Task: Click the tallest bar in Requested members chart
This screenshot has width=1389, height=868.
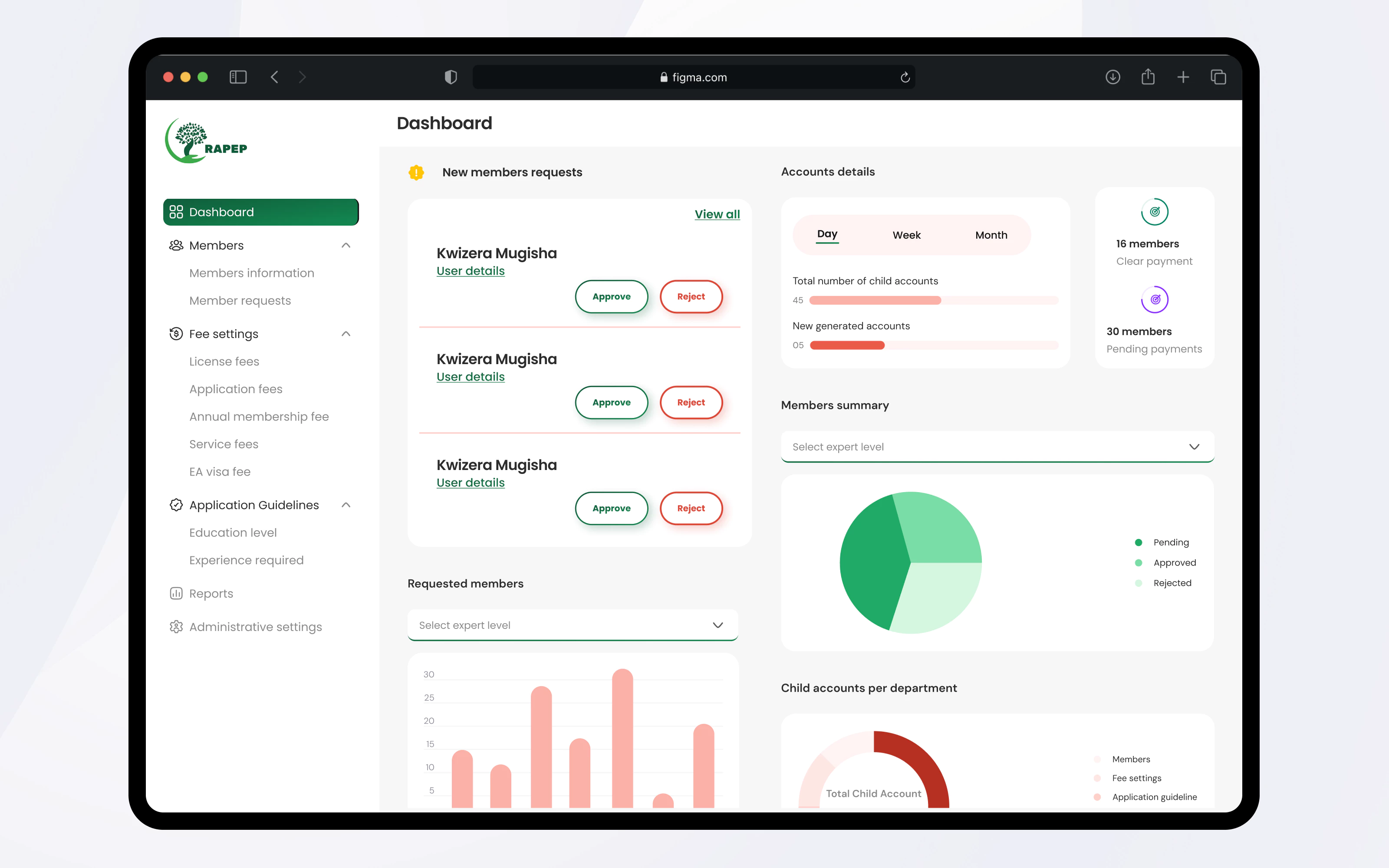Action: point(622,738)
